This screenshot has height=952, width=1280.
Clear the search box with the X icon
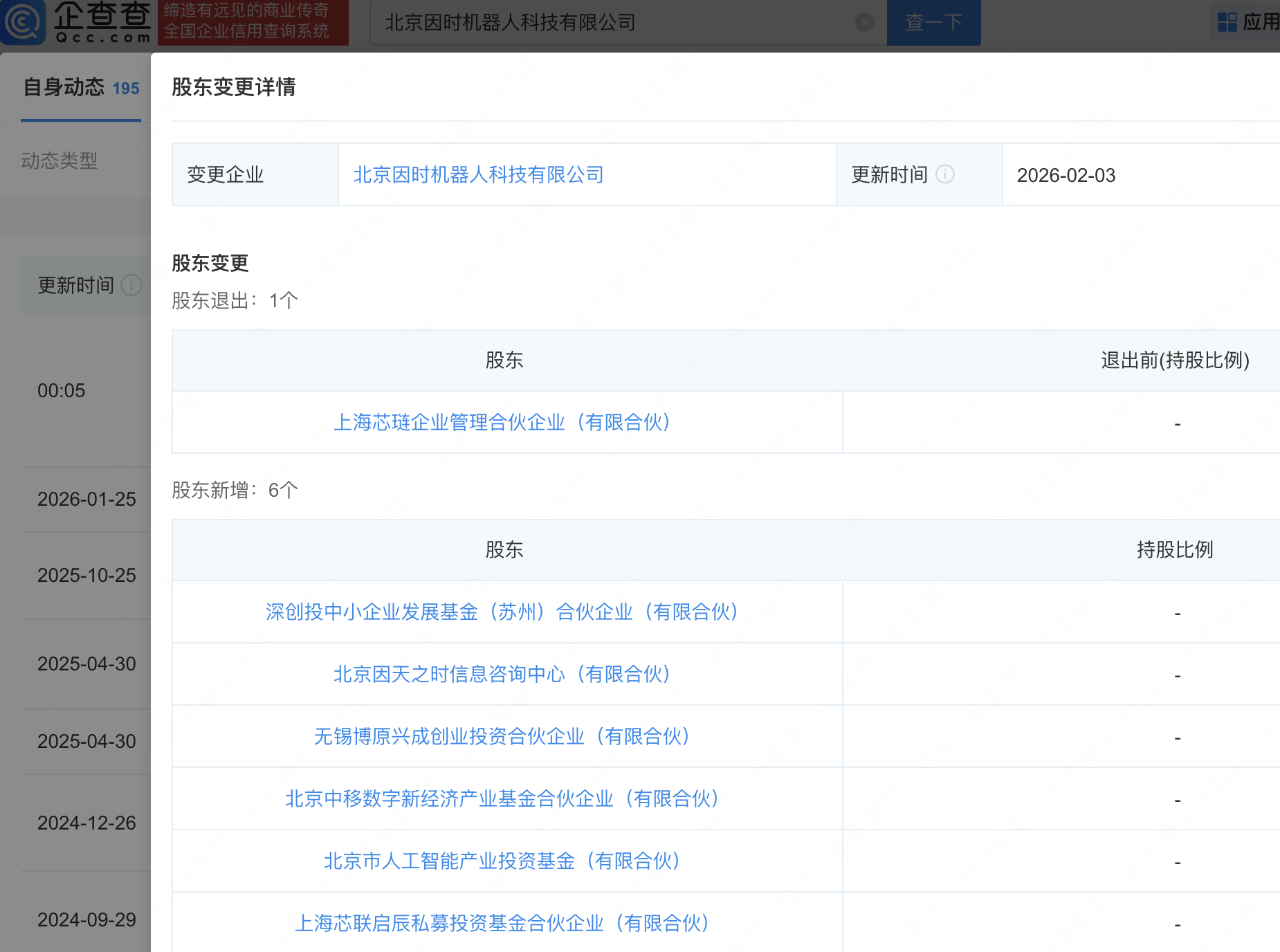click(x=864, y=22)
